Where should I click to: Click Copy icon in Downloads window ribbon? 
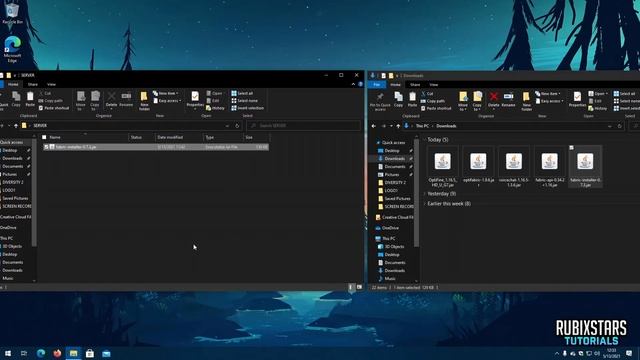pyautogui.click(x=399, y=100)
